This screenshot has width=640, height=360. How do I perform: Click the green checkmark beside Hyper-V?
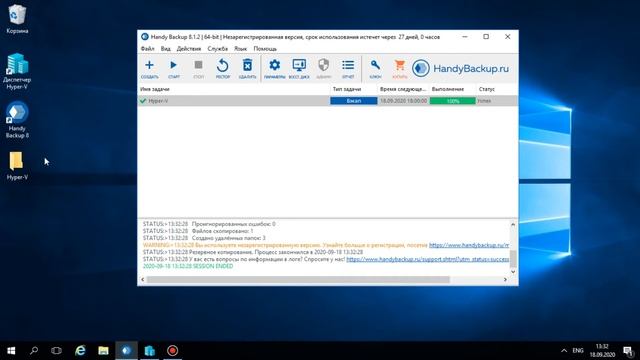143,101
